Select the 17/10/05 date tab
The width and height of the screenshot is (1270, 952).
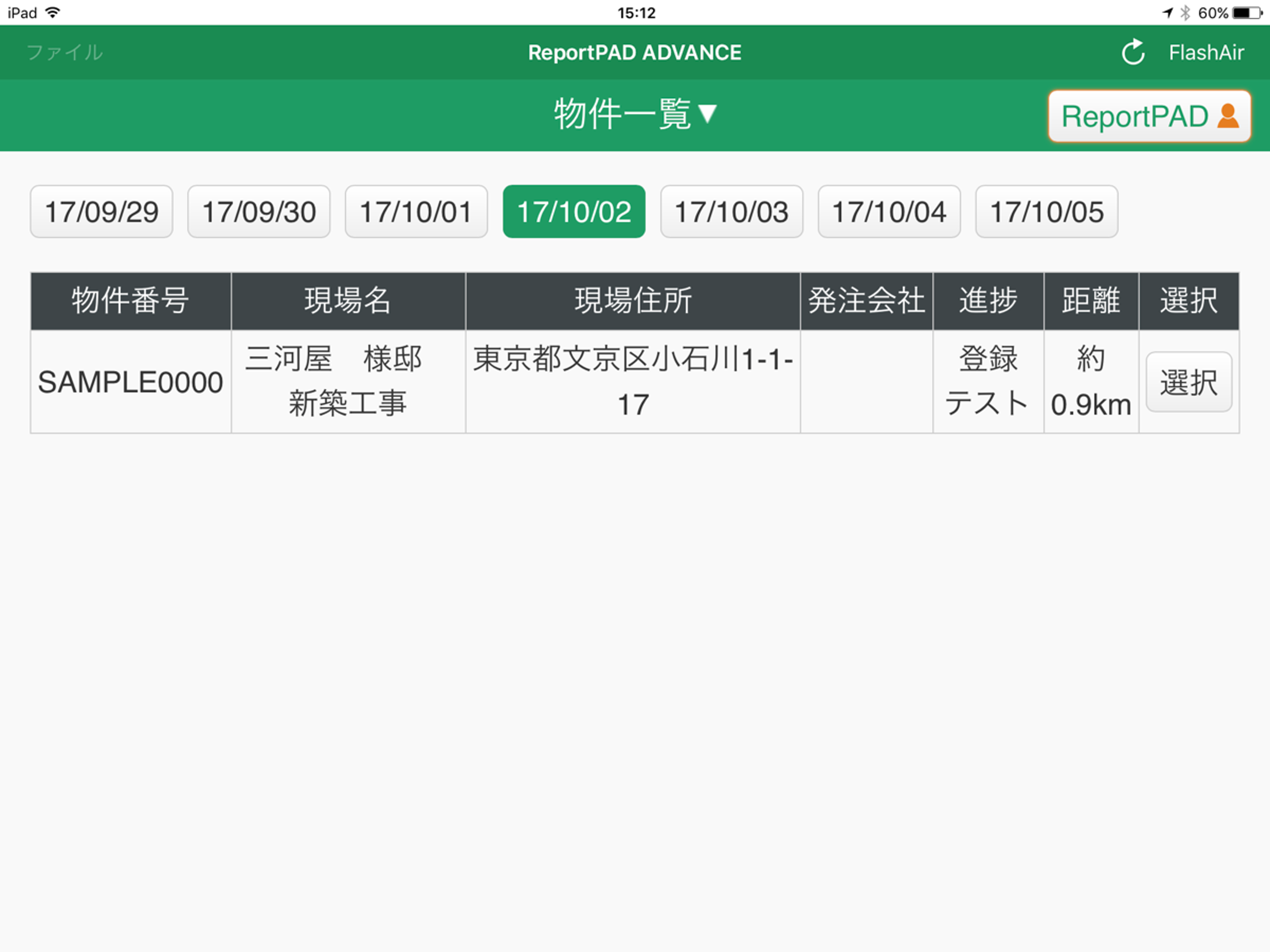(1047, 212)
